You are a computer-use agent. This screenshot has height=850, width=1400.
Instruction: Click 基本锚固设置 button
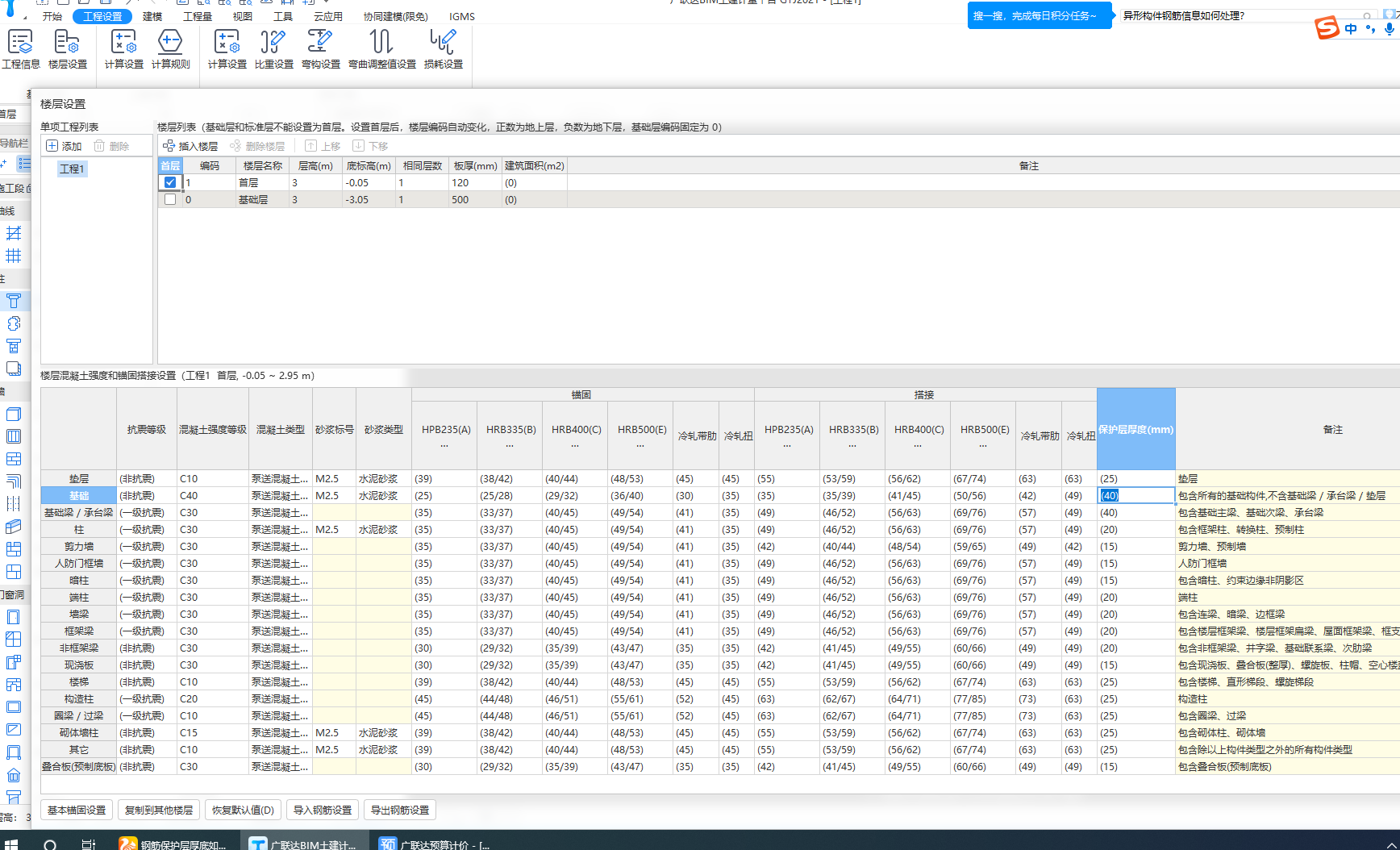coord(77,810)
